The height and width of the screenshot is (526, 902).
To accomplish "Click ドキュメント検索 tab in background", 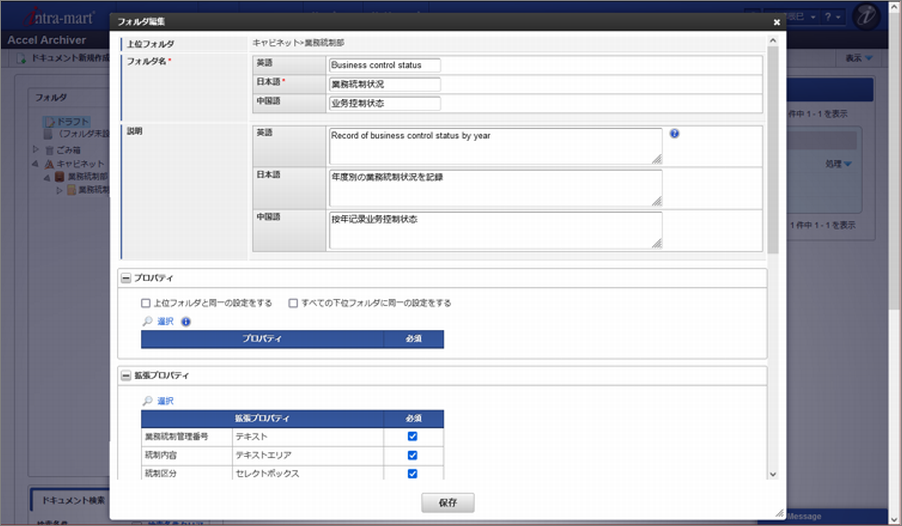I will [74, 500].
